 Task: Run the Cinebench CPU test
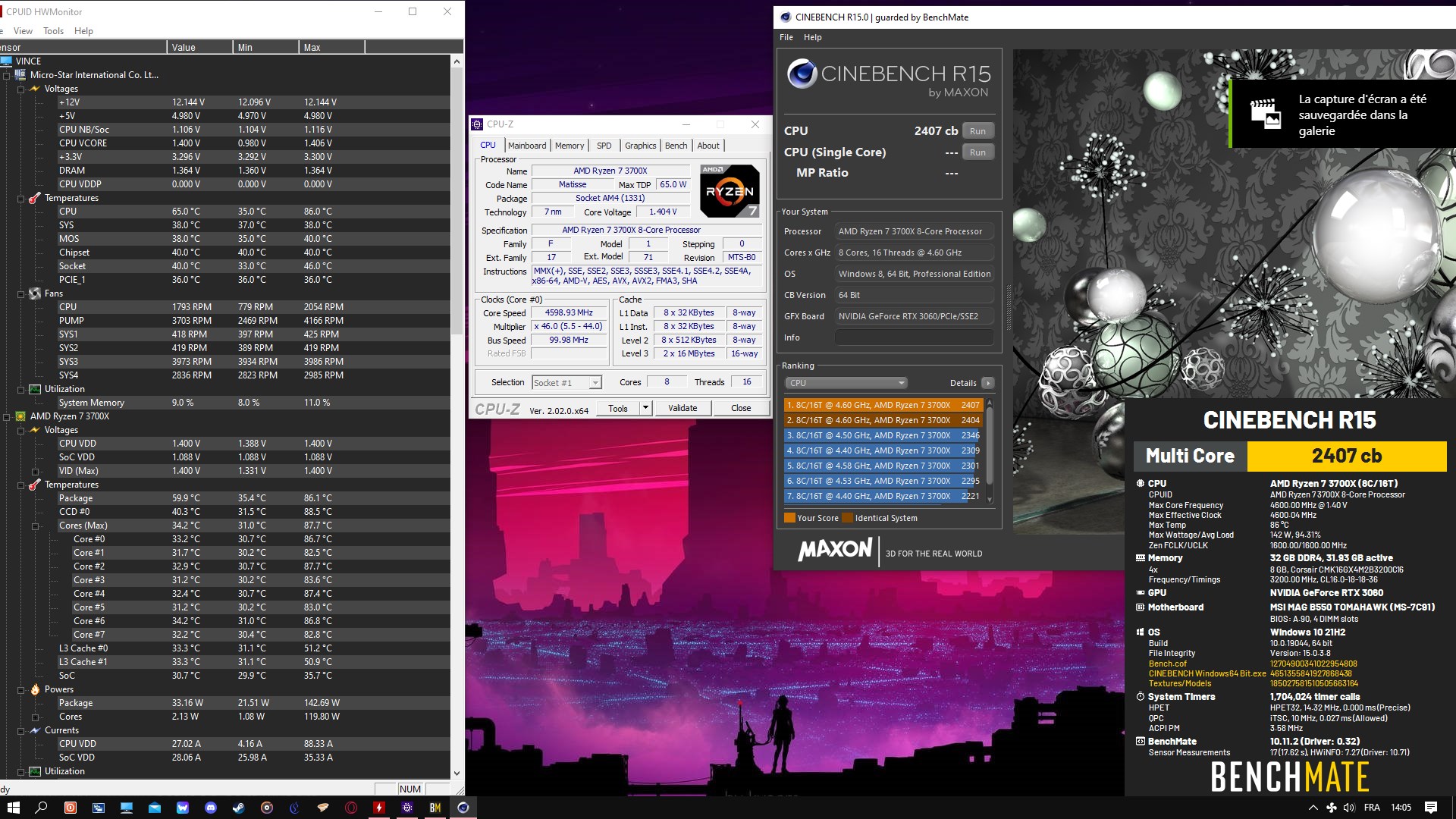pos(977,131)
